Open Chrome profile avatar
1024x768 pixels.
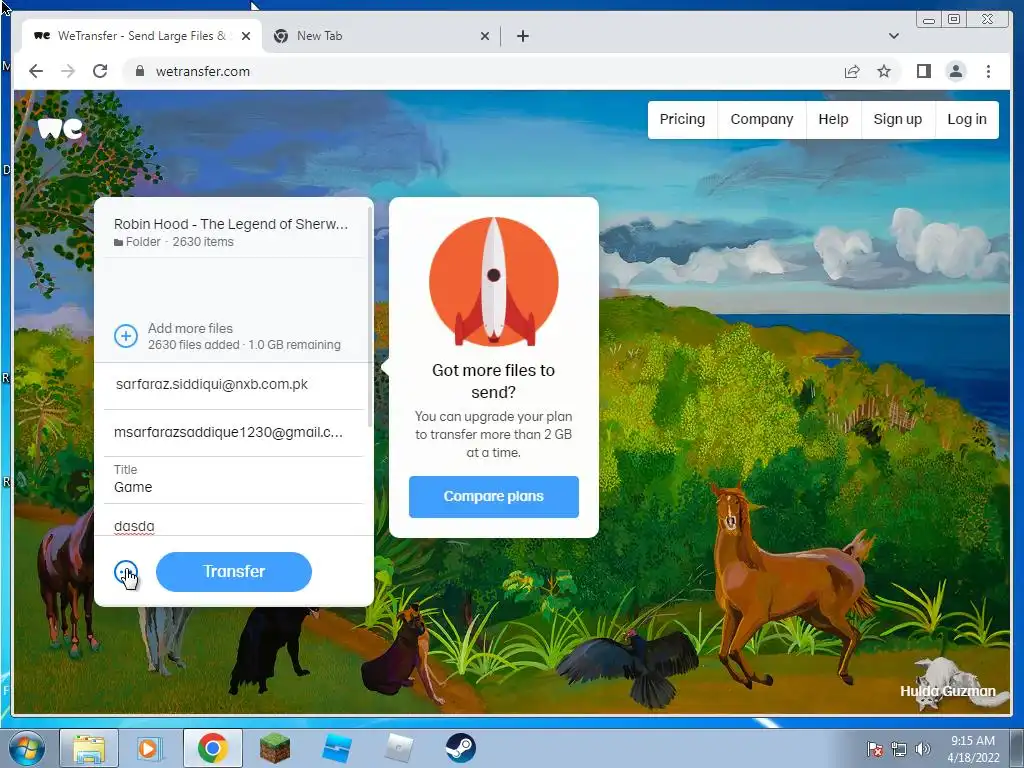(x=955, y=71)
